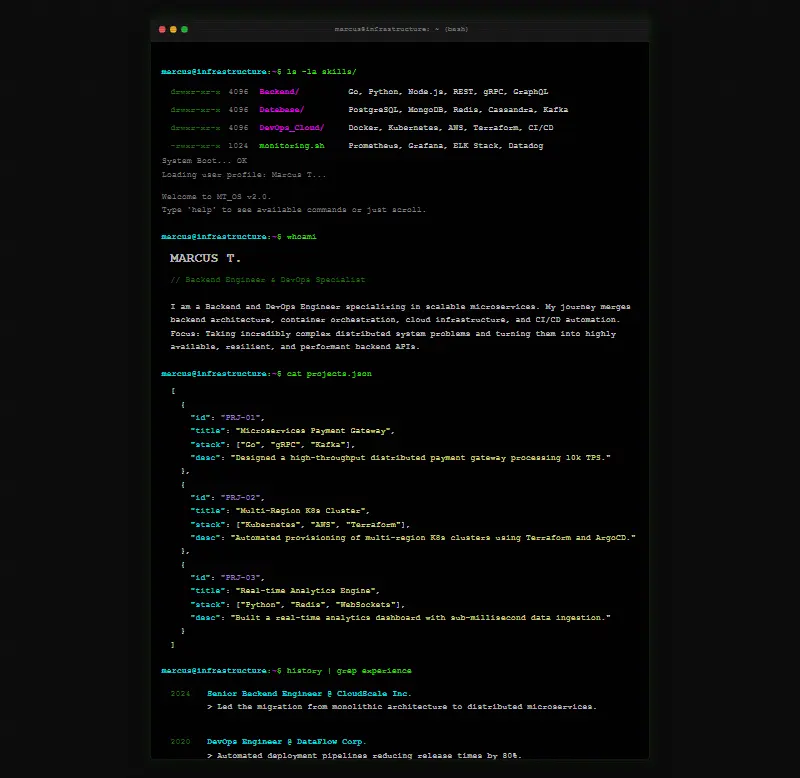Select the 'whoami' command
Viewport: 800px width, 778px height.
tap(301, 237)
